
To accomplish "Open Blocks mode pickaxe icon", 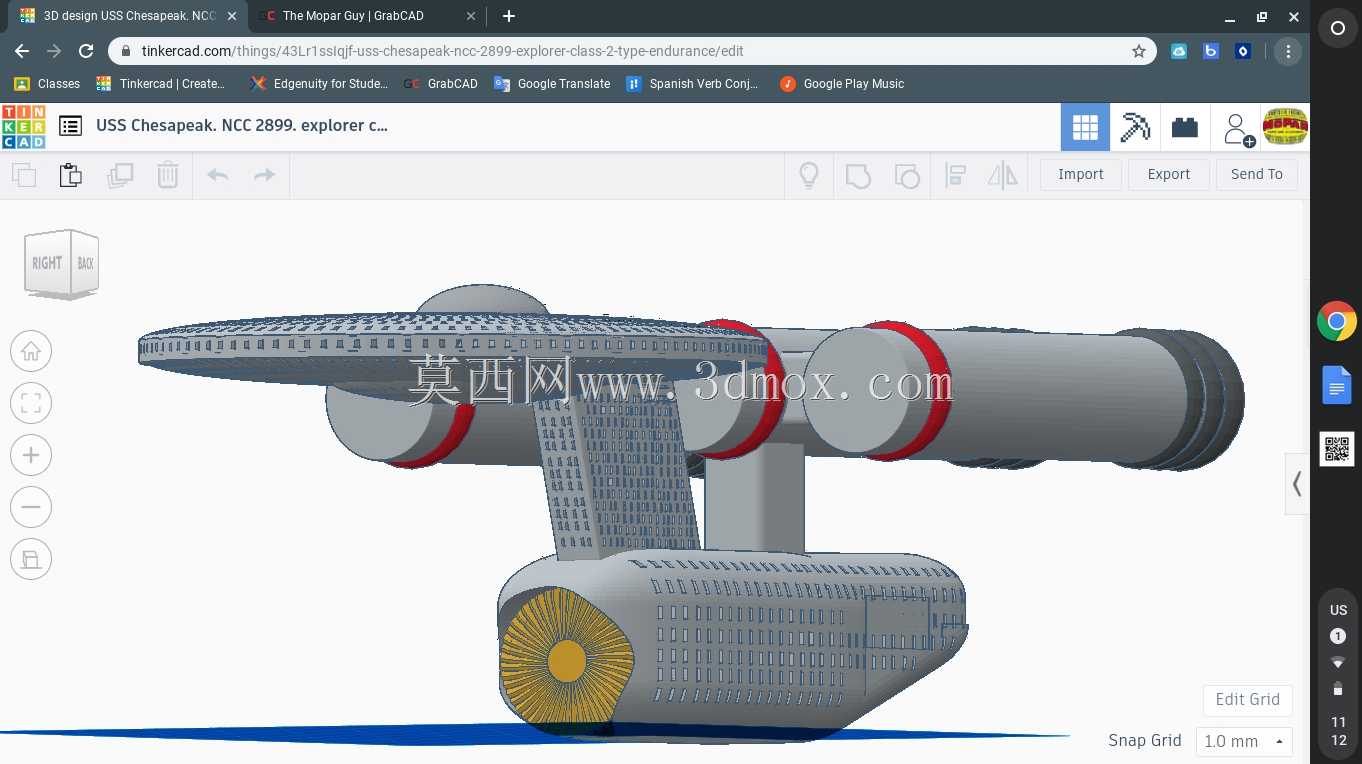I will tap(1135, 127).
